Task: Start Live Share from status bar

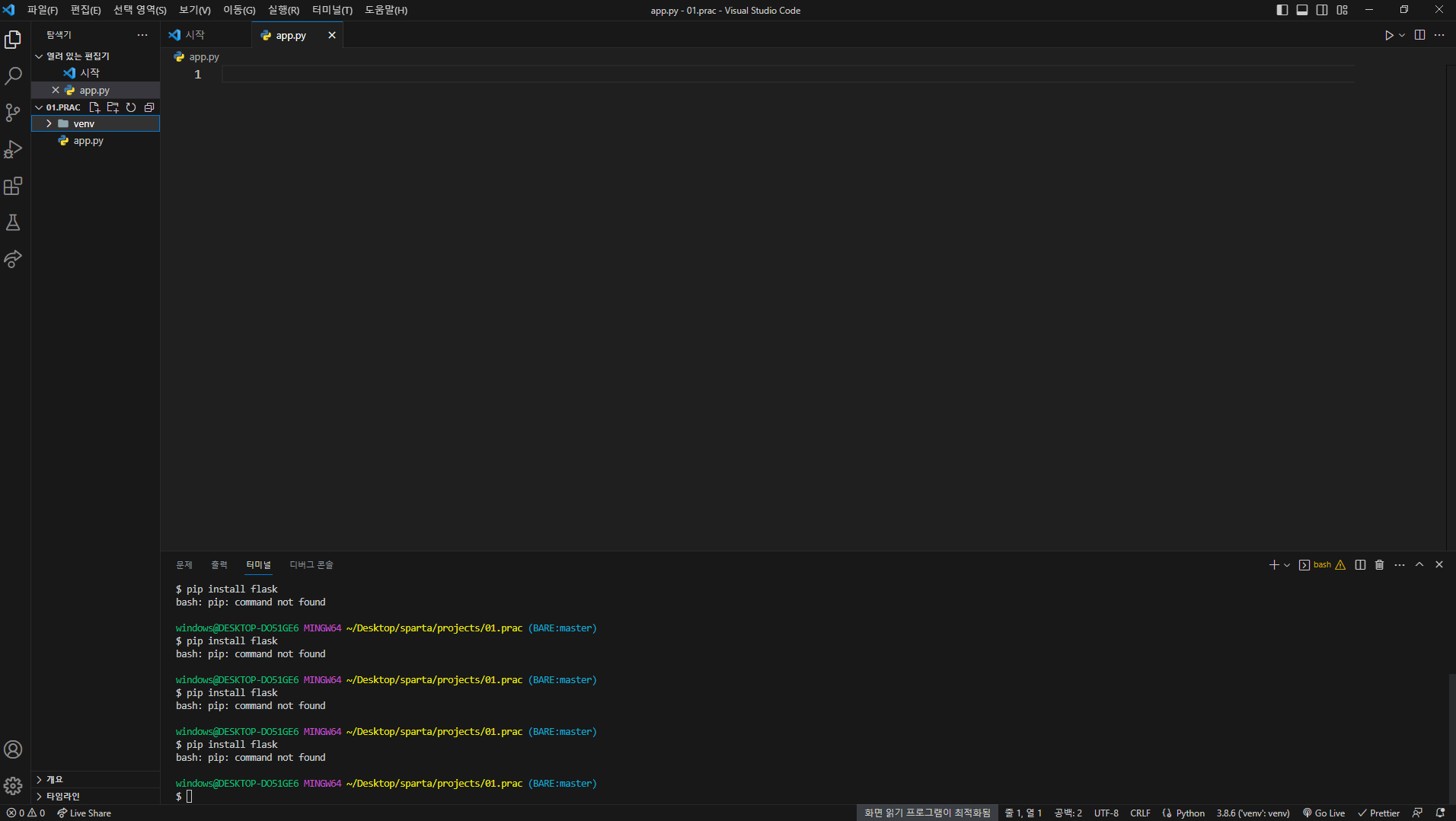Action: point(84,813)
